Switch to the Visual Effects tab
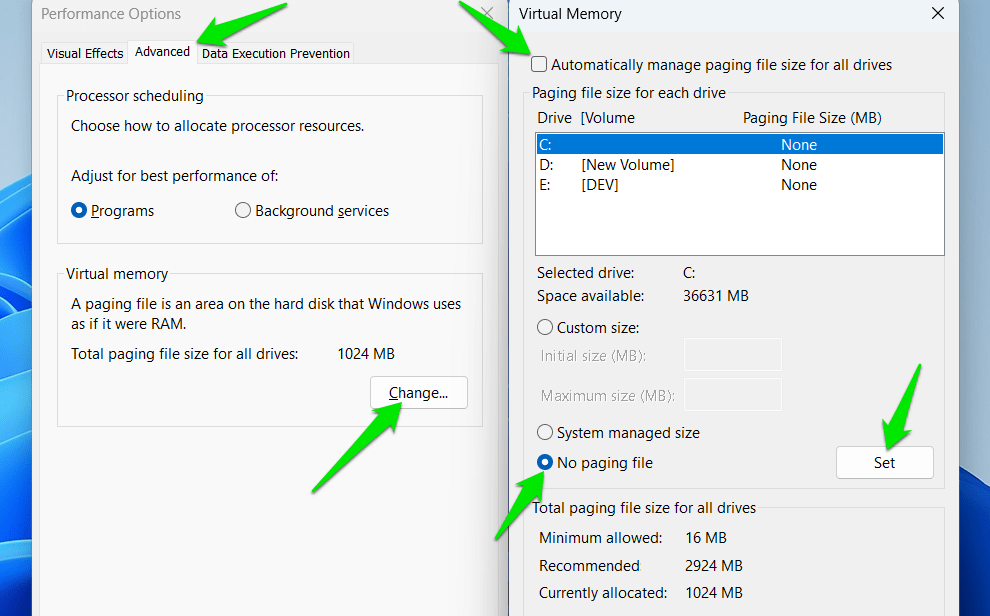 point(83,52)
